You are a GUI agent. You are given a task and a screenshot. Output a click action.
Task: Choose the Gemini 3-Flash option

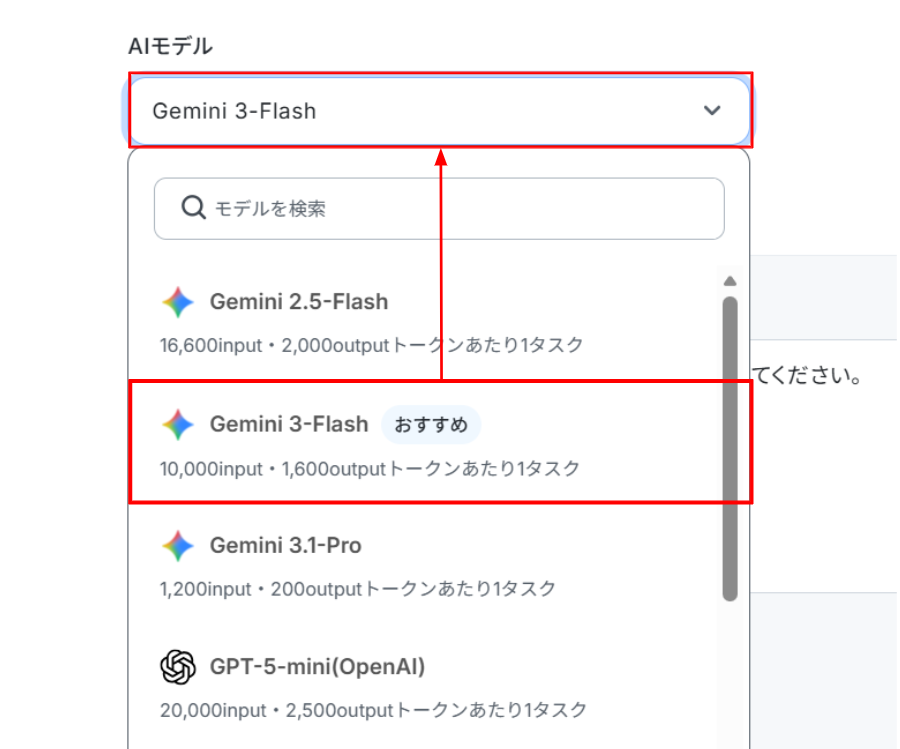(x=424, y=443)
